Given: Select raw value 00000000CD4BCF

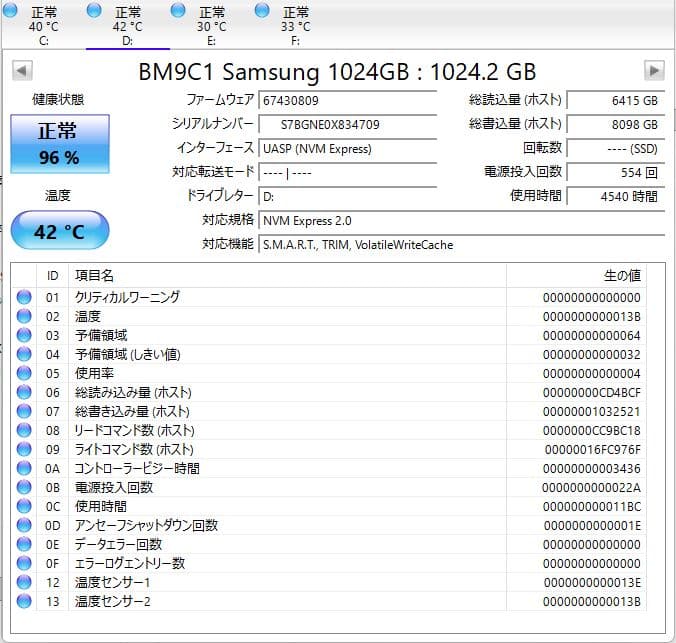Looking at the screenshot, I should coord(592,392).
